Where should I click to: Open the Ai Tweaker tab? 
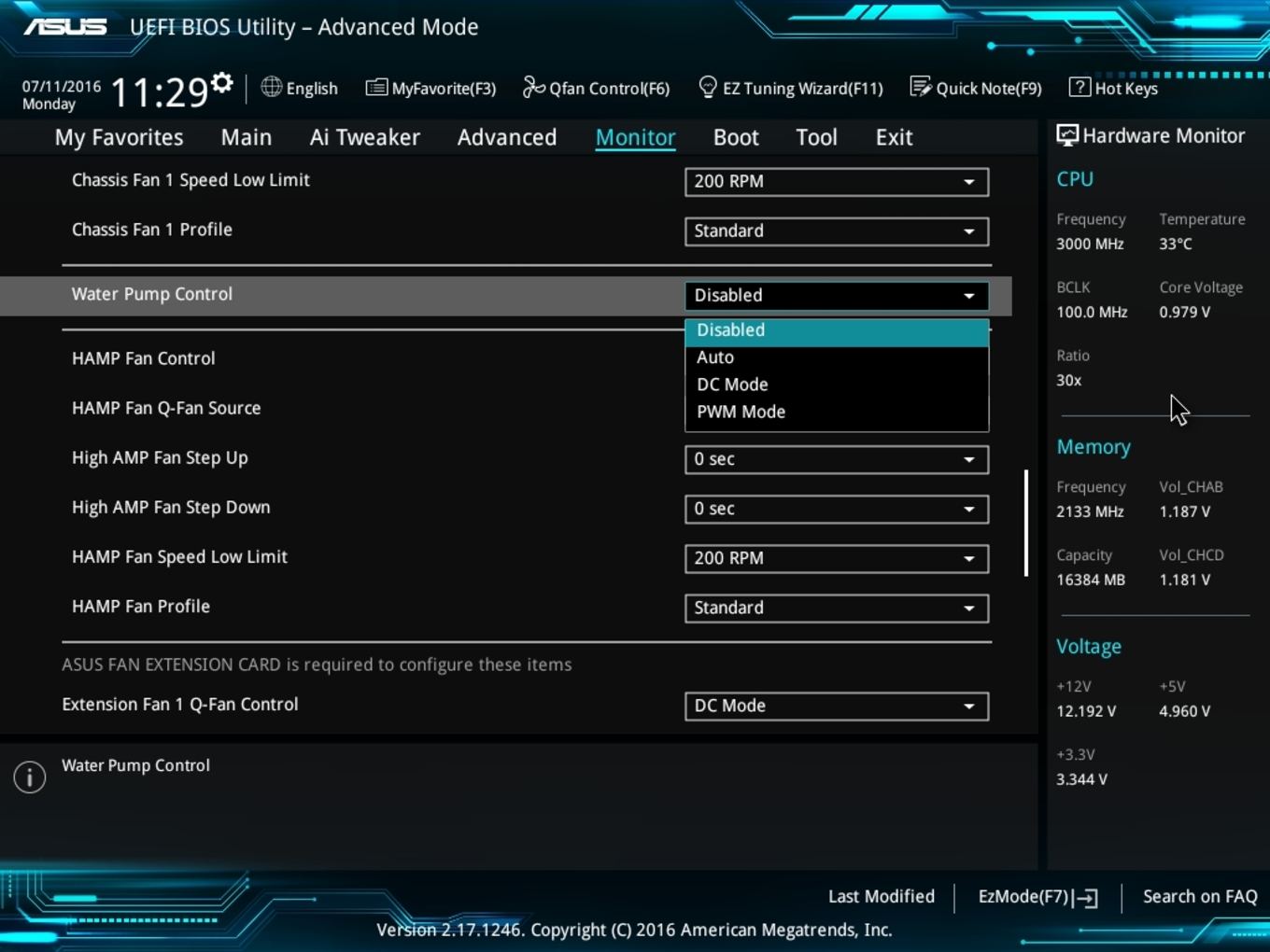click(x=365, y=137)
